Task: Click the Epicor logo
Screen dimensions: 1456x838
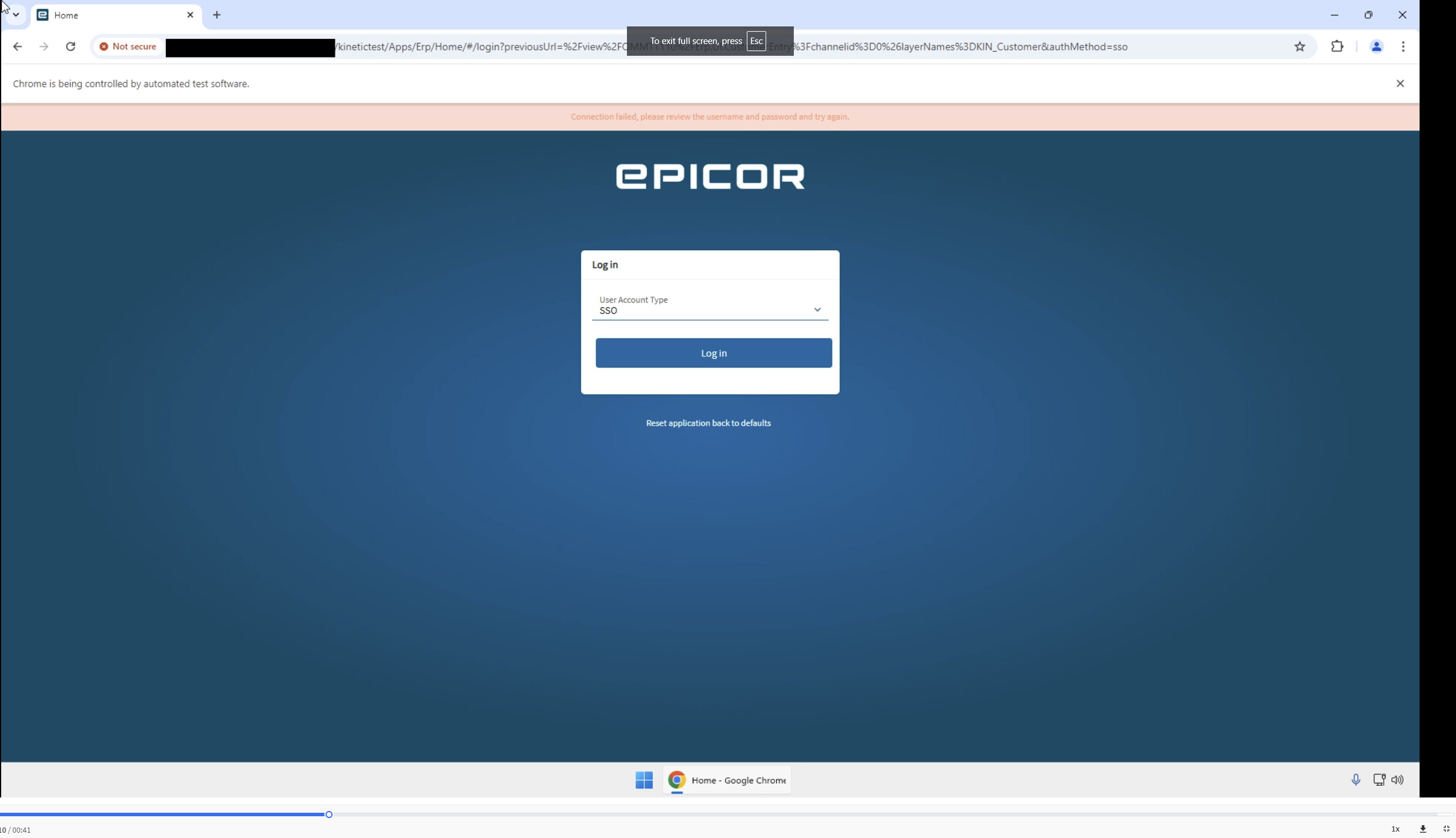Action: point(710,176)
